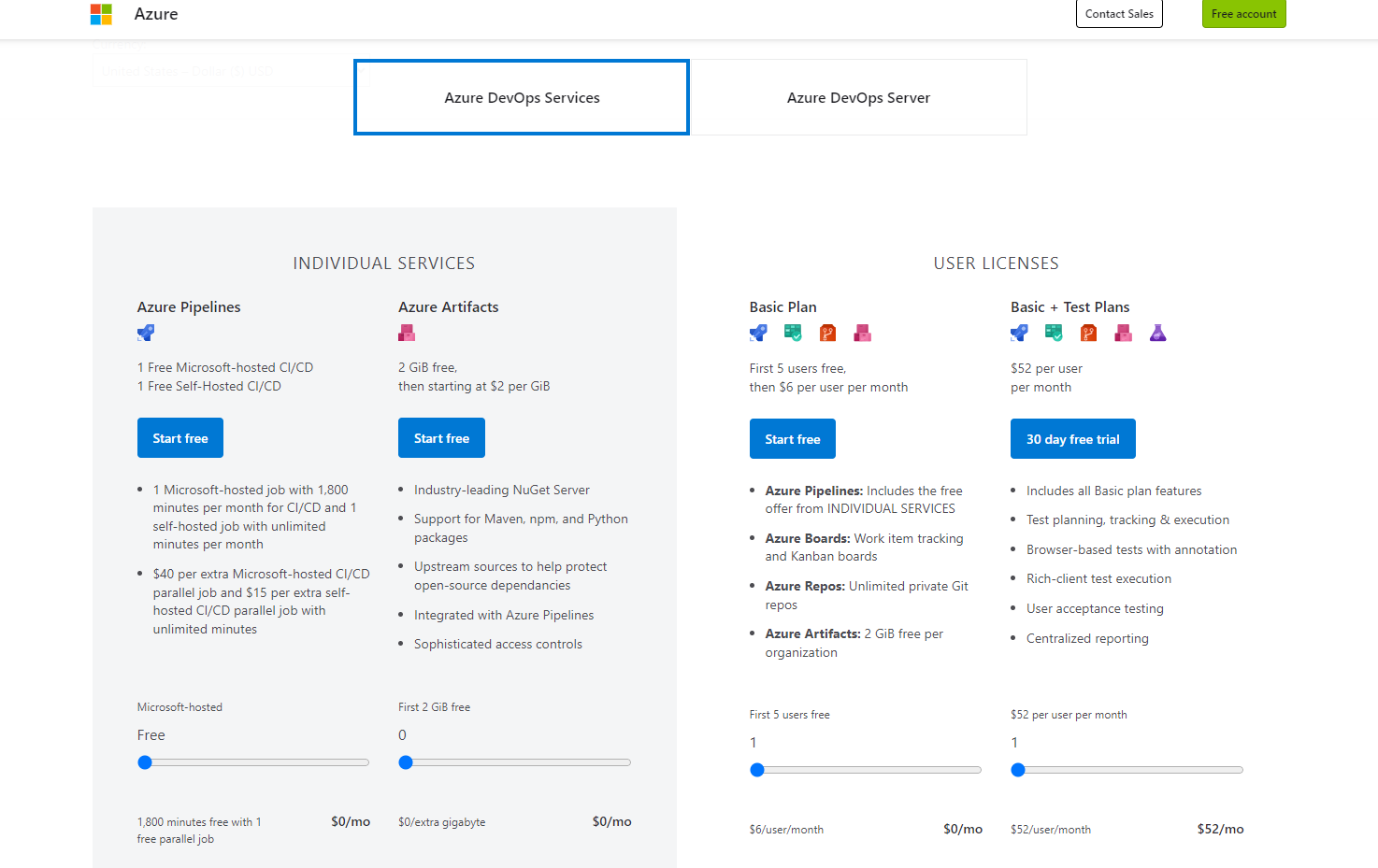Click the pipelines icon under Azure Pipelines heading
This screenshot has height=868, width=1378.
point(146,333)
